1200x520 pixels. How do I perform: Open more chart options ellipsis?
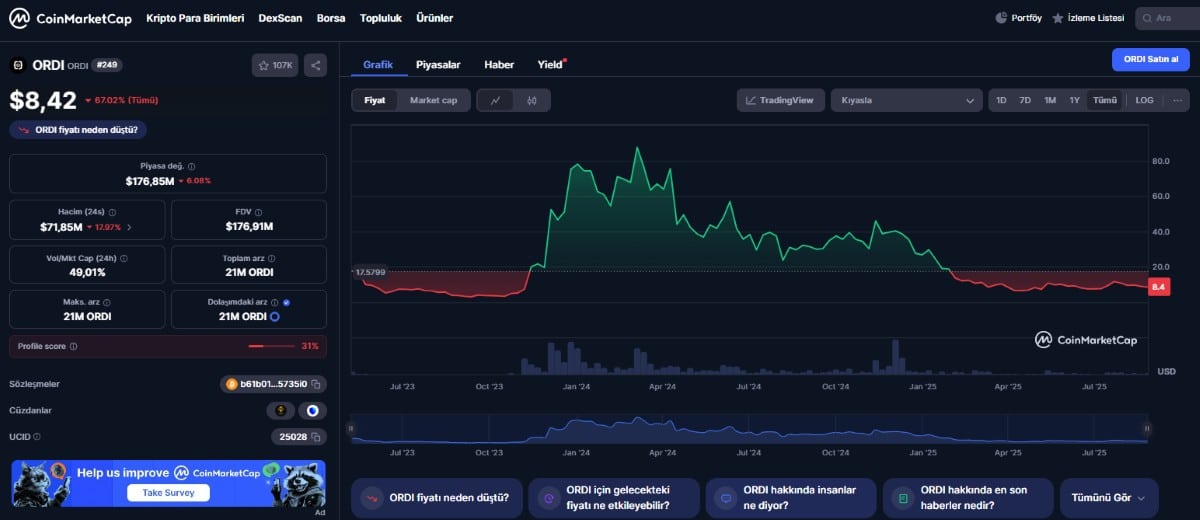tap(1177, 100)
